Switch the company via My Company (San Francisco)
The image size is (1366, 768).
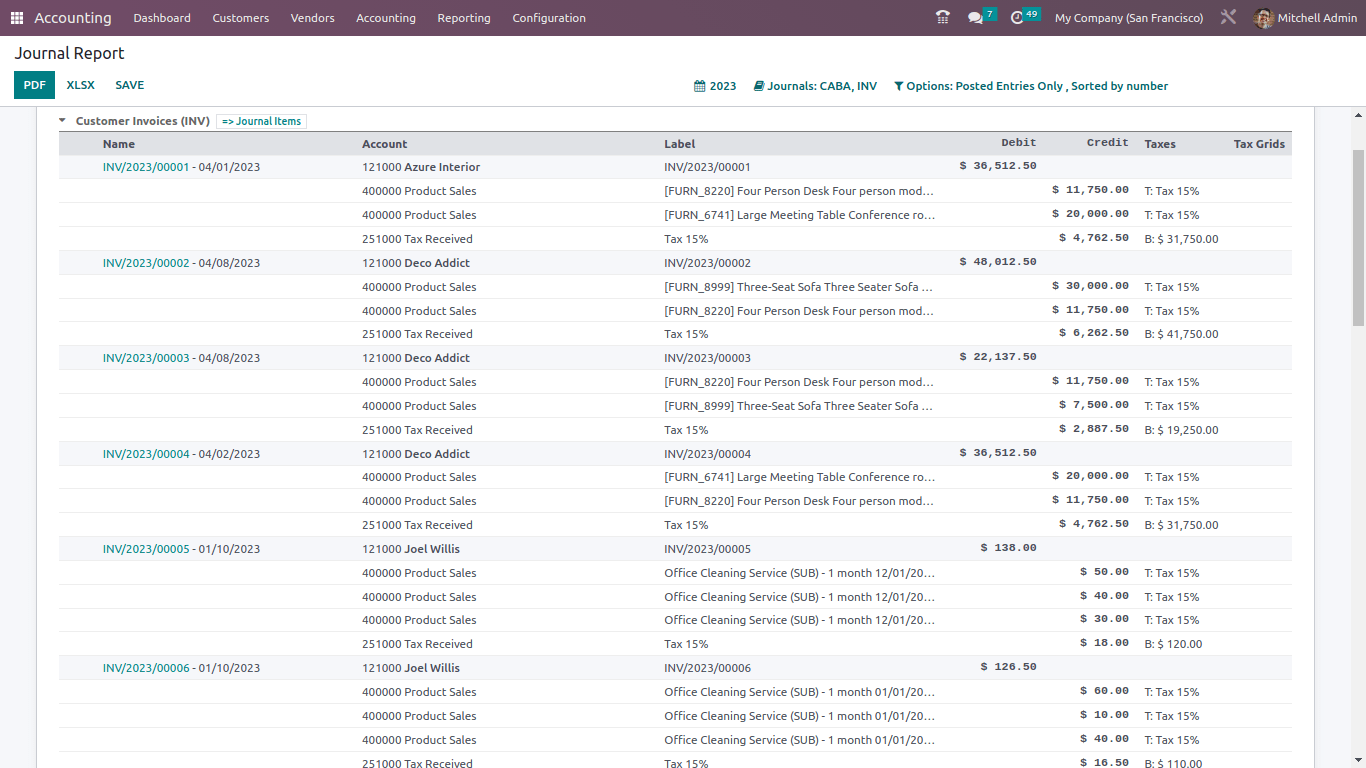[x=1128, y=18]
